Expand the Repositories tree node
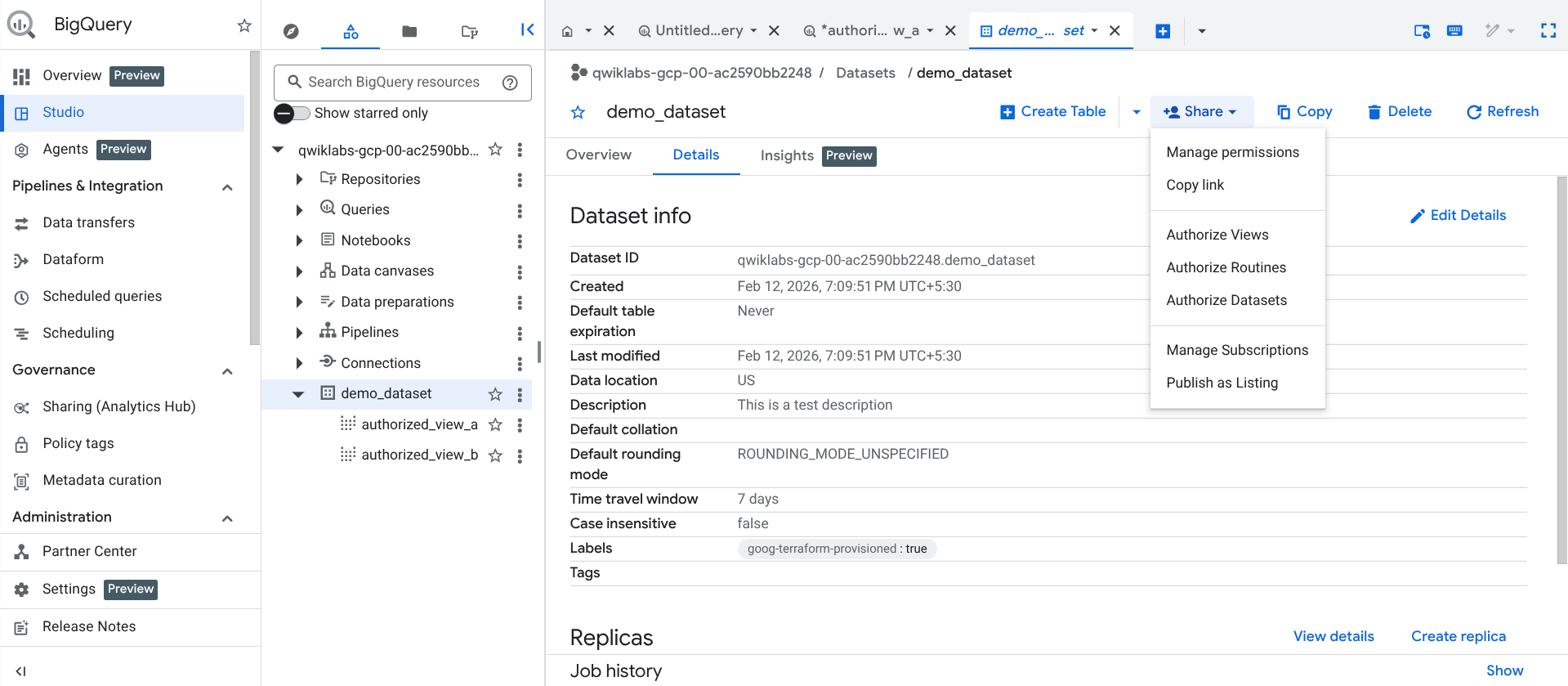 point(299,179)
